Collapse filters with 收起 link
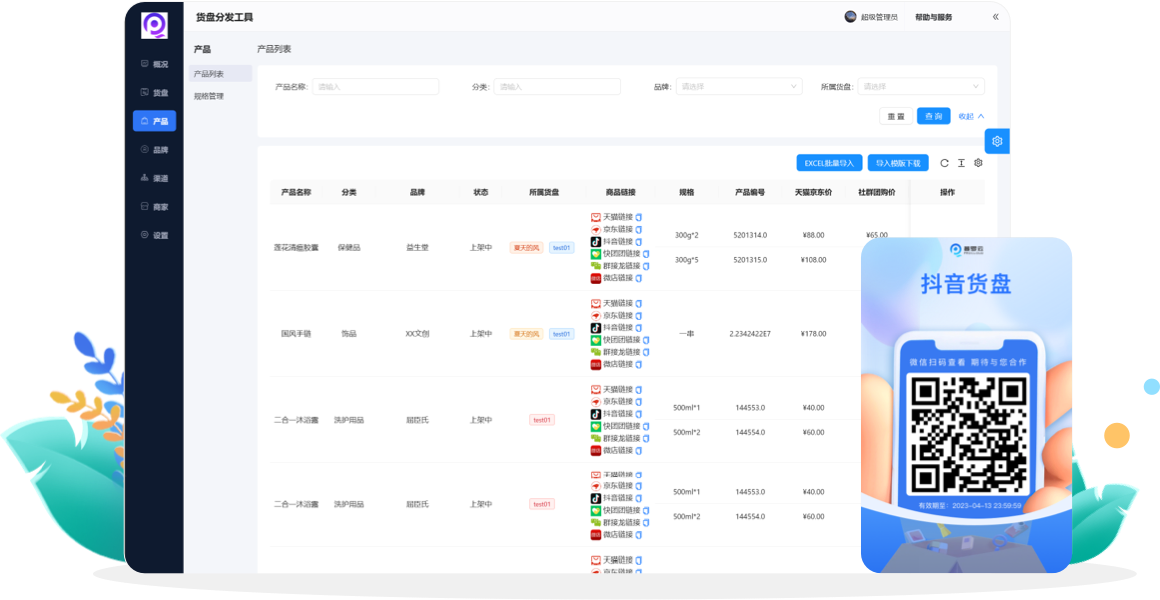1160x600 pixels. (971, 116)
